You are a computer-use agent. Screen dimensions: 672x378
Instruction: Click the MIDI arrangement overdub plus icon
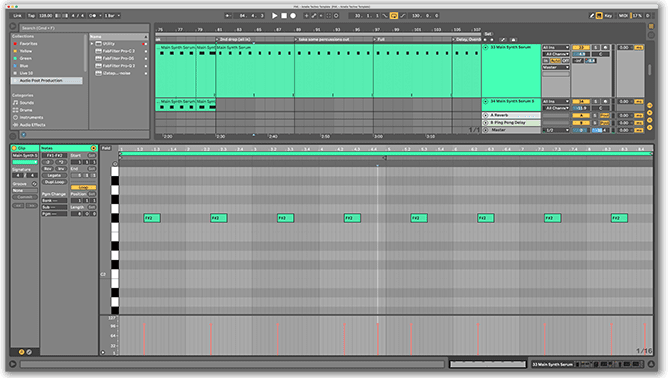pyautogui.click(x=306, y=15)
